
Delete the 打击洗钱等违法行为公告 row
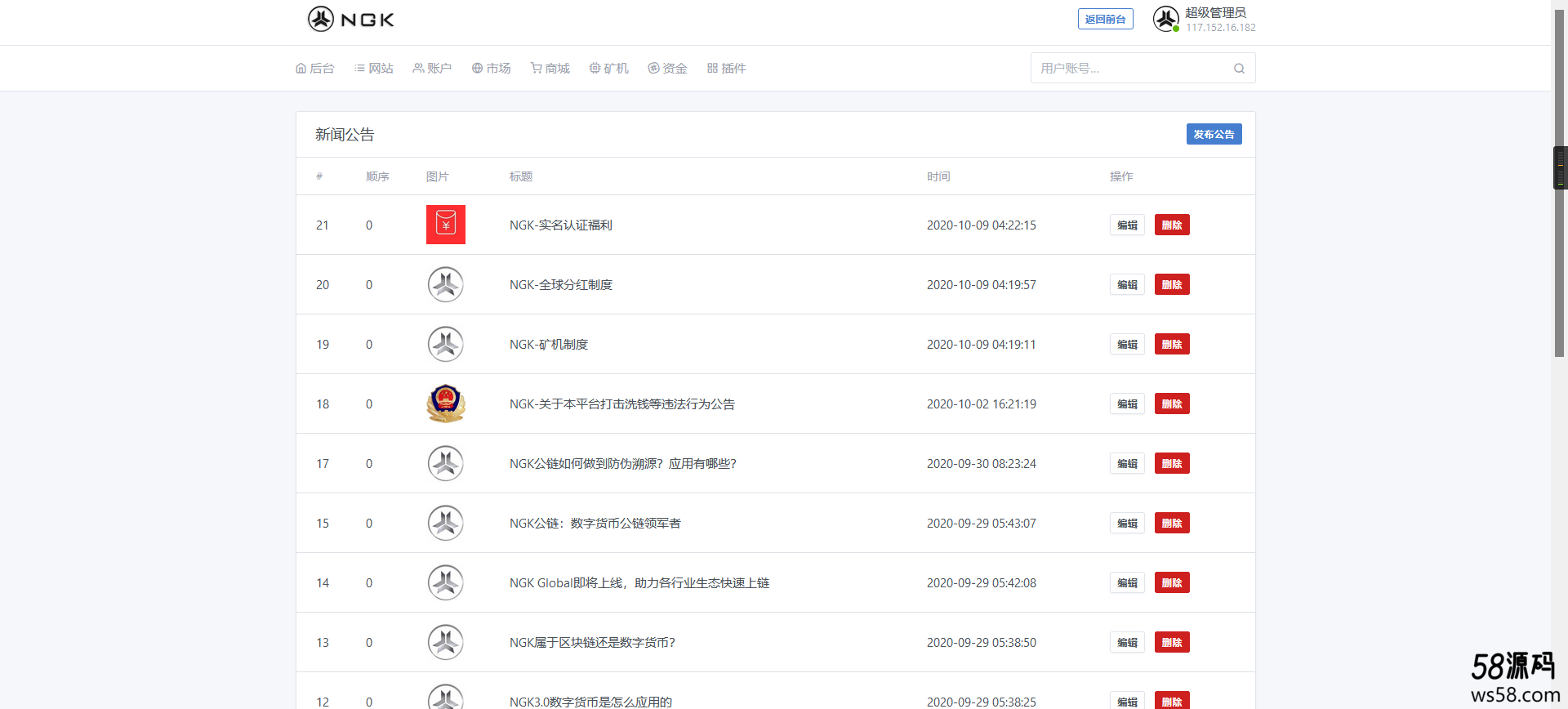pos(1172,404)
